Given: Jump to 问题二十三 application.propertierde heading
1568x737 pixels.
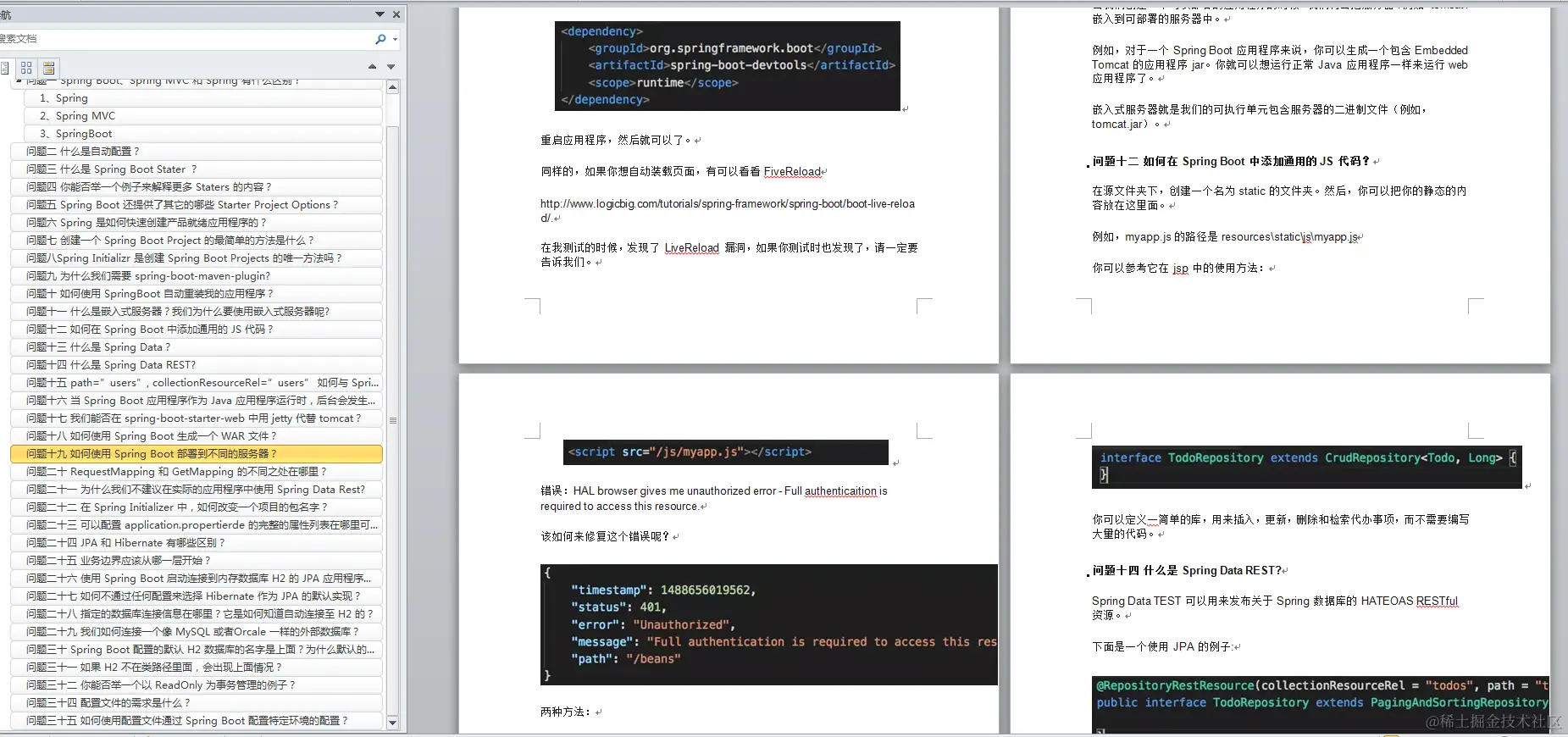Looking at the screenshot, I should pyautogui.click(x=197, y=525).
